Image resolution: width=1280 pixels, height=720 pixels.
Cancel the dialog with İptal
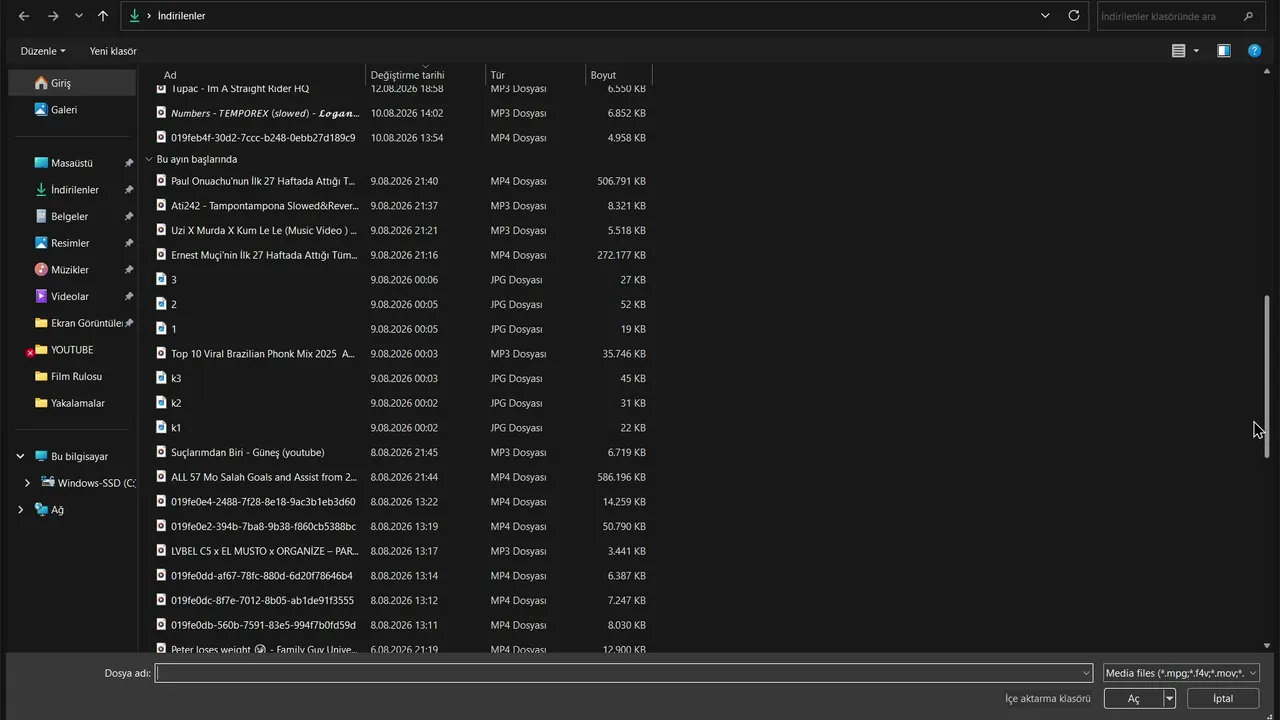pyautogui.click(x=1223, y=699)
